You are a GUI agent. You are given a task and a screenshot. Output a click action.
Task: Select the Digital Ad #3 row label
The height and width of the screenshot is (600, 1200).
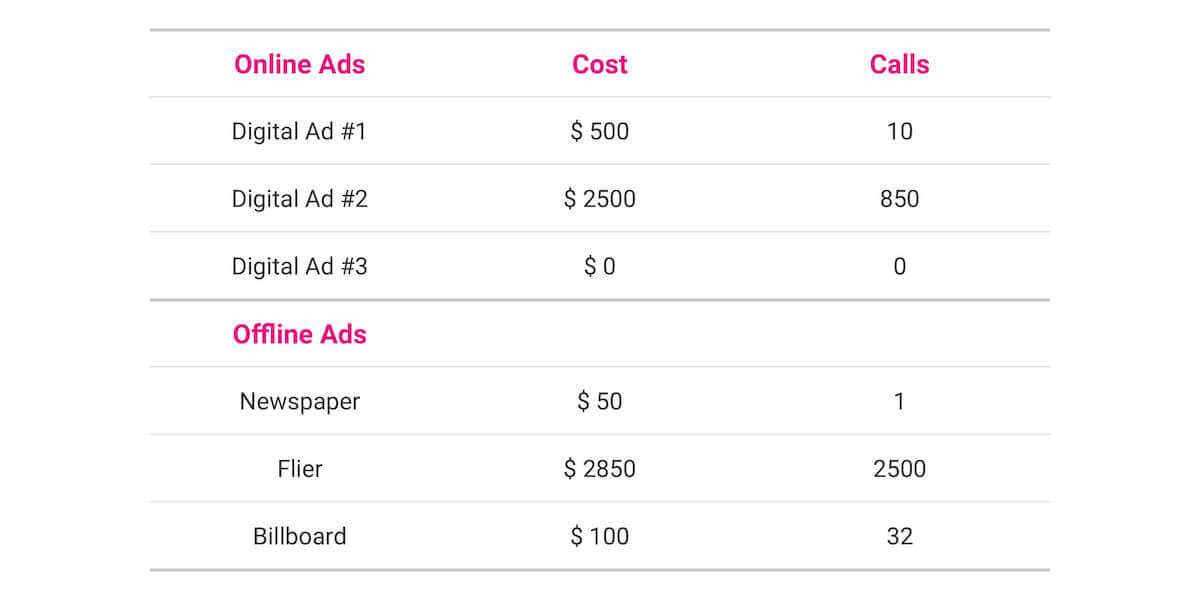(x=299, y=266)
